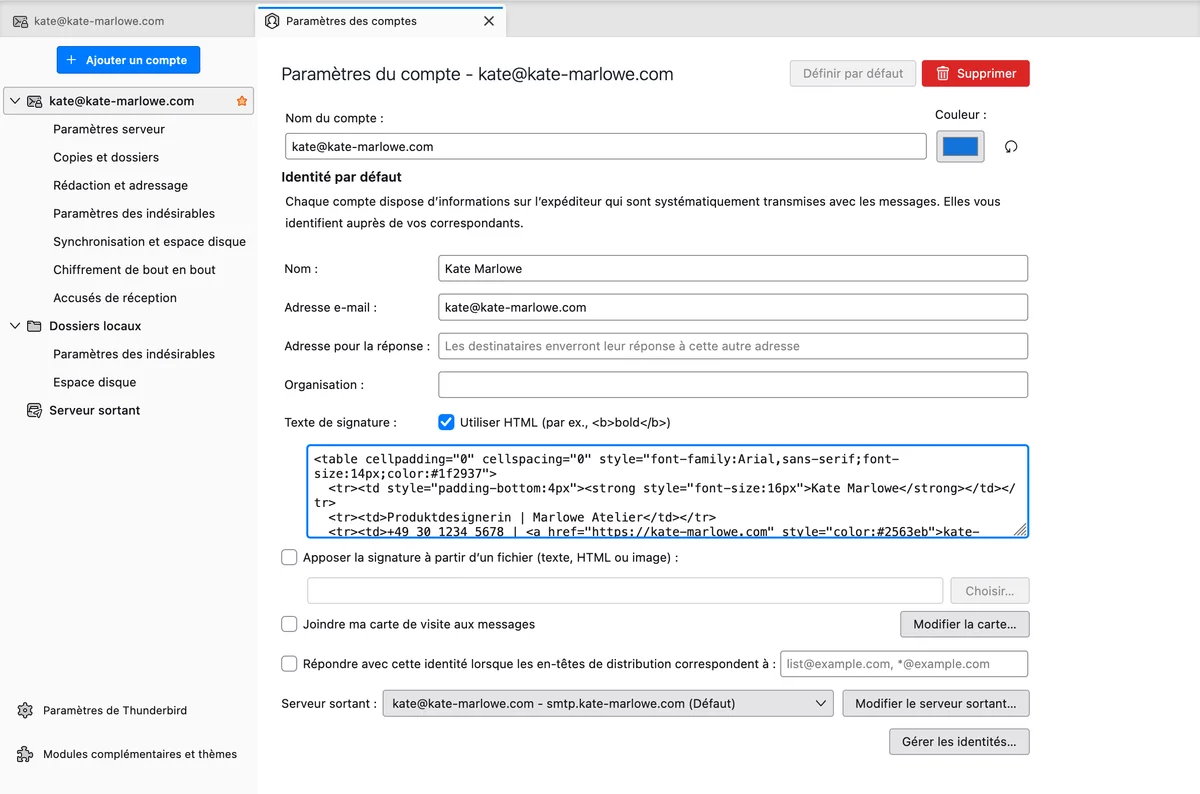Open Accusés de réception
The image size is (1200, 794).
tap(115, 297)
